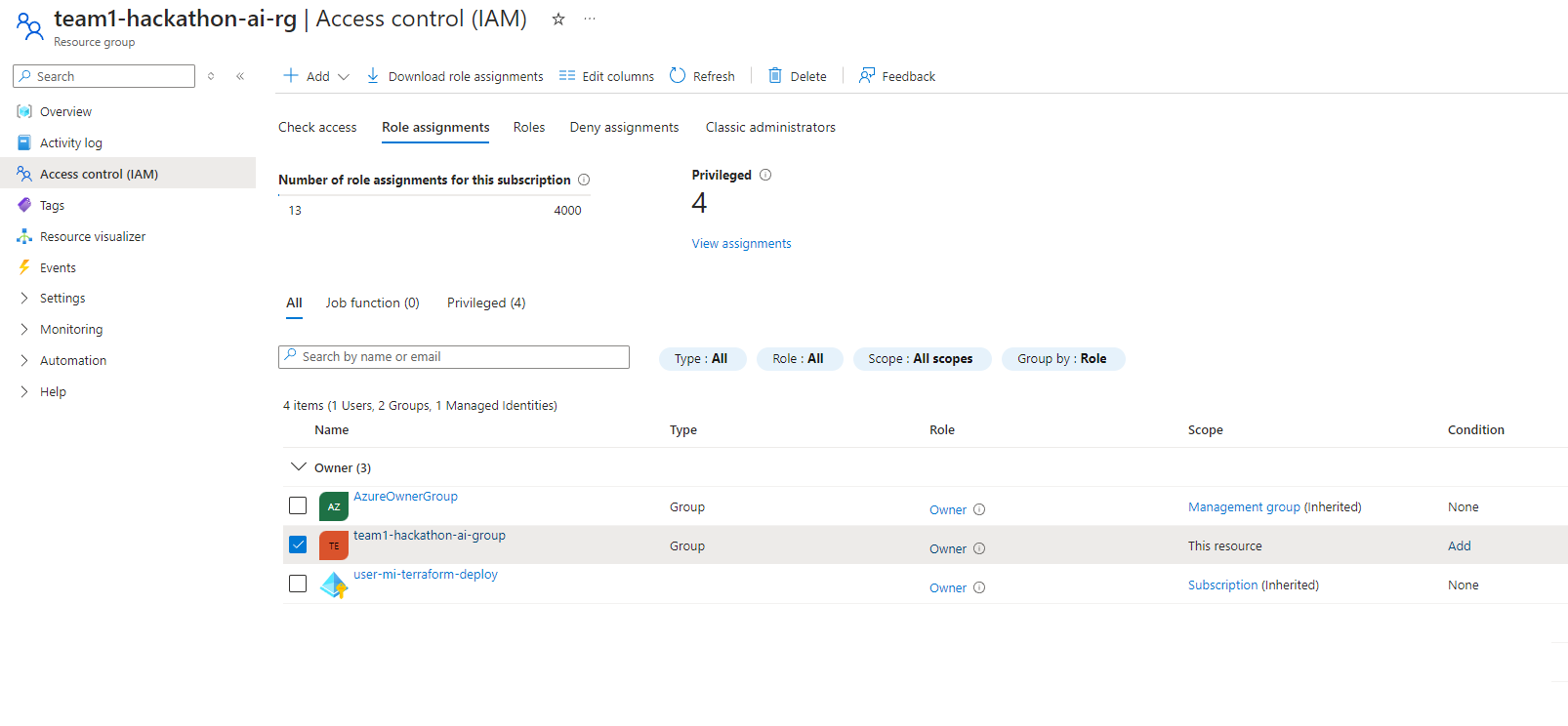Open the Classic administrators tab
Screen dimensions: 1568x726
click(x=771, y=127)
